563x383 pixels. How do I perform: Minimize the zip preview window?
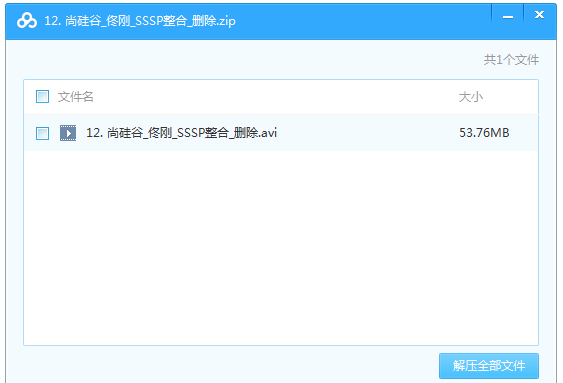[508, 17]
